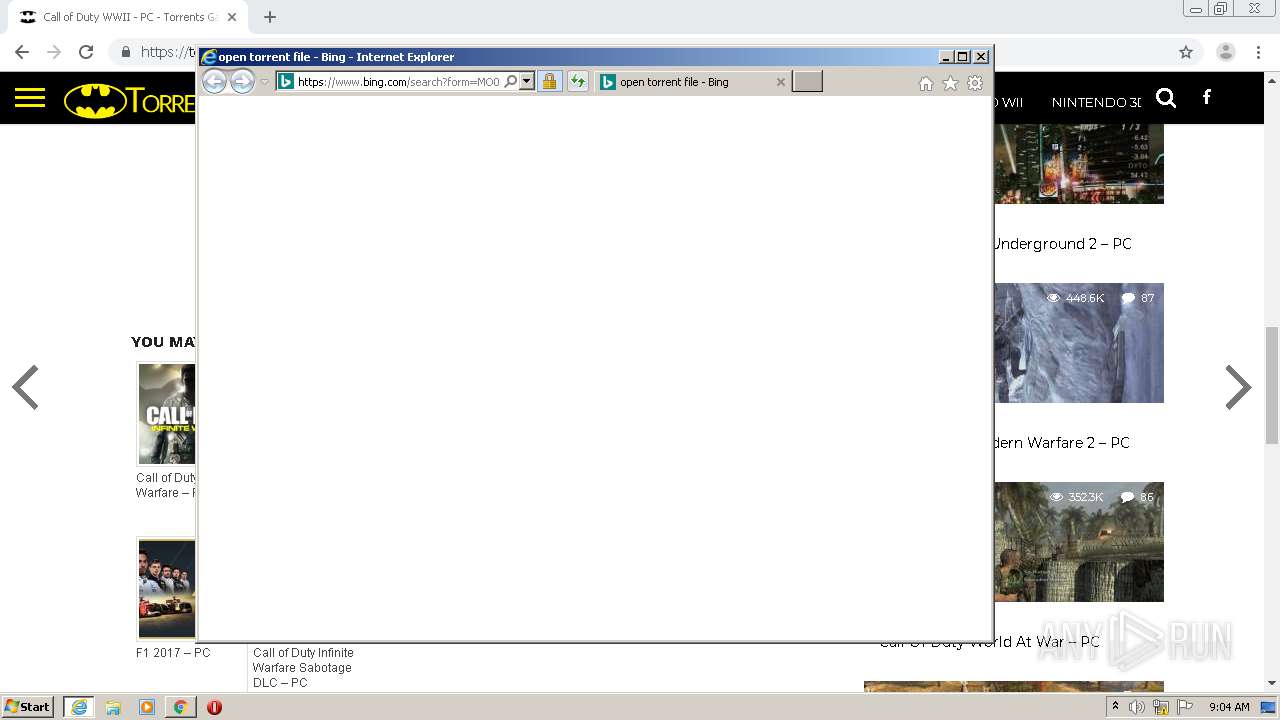Close the 'open torrent file - Bing' IE tab
Screen dimensions: 1280x720
click(x=781, y=82)
